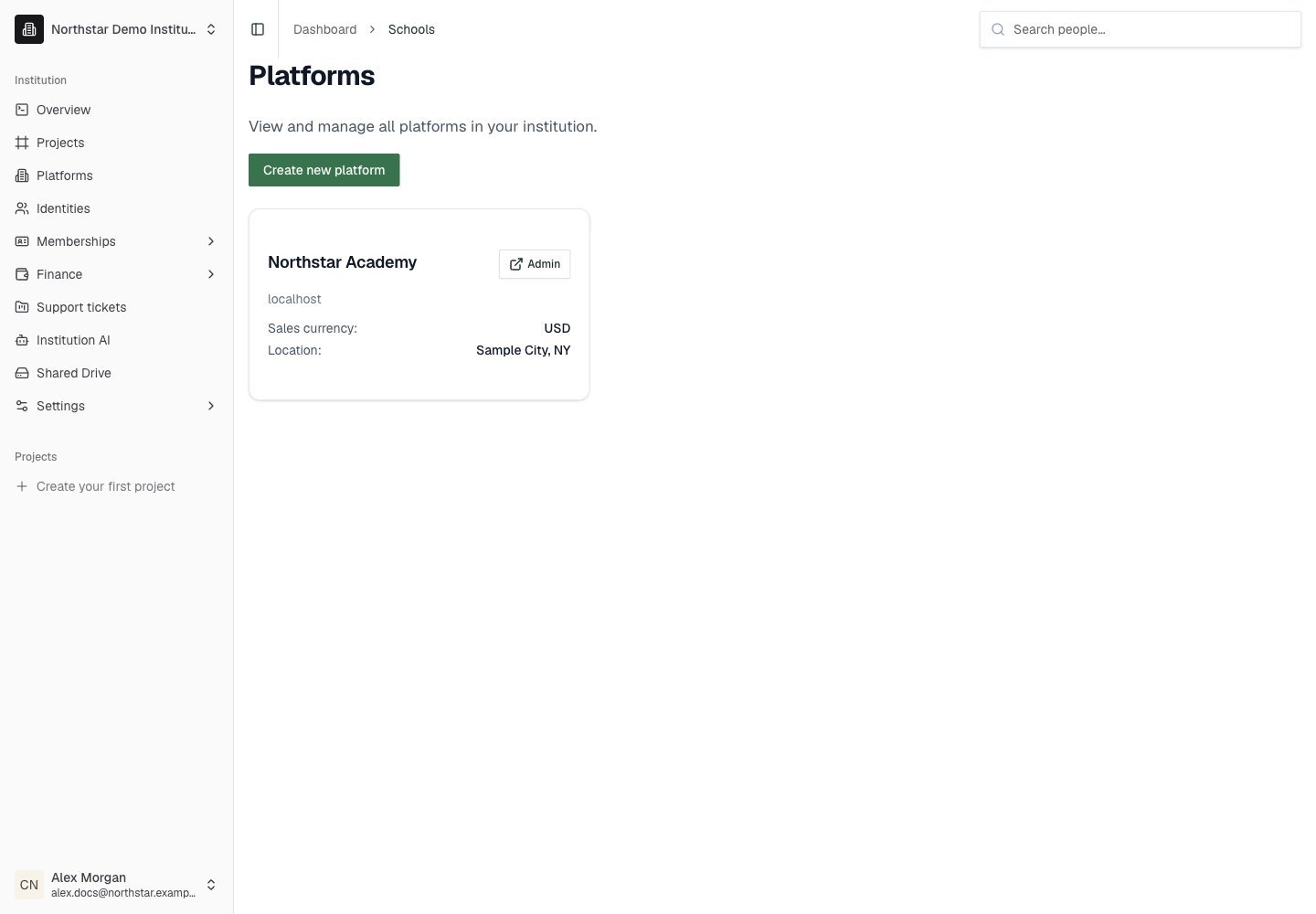Click Sample City, NY location value
Screen dimensions: 1316x914
(x=523, y=350)
